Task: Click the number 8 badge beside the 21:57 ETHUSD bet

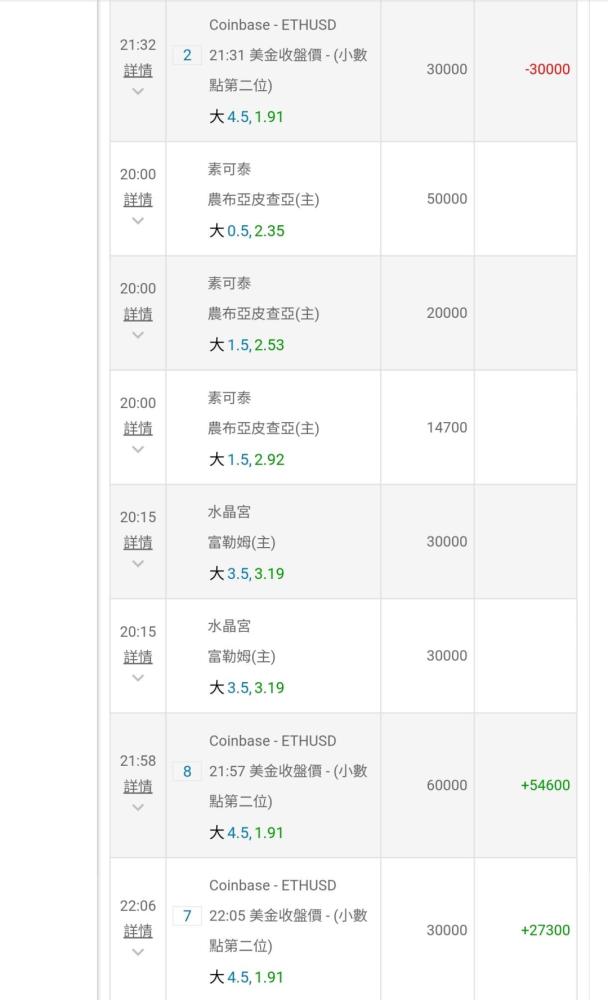Action: [x=187, y=771]
